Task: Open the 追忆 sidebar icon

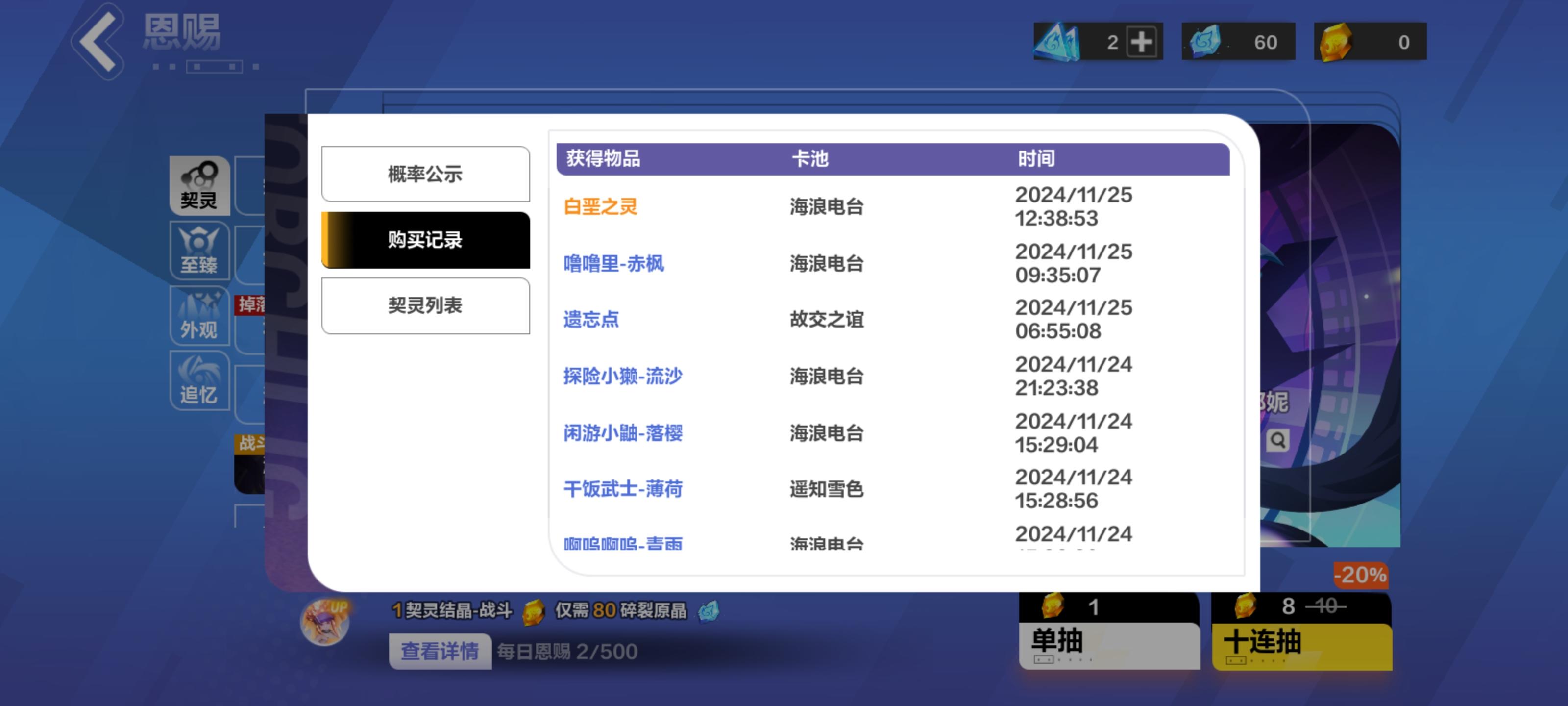Action: pyautogui.click(x=199, y=381)
